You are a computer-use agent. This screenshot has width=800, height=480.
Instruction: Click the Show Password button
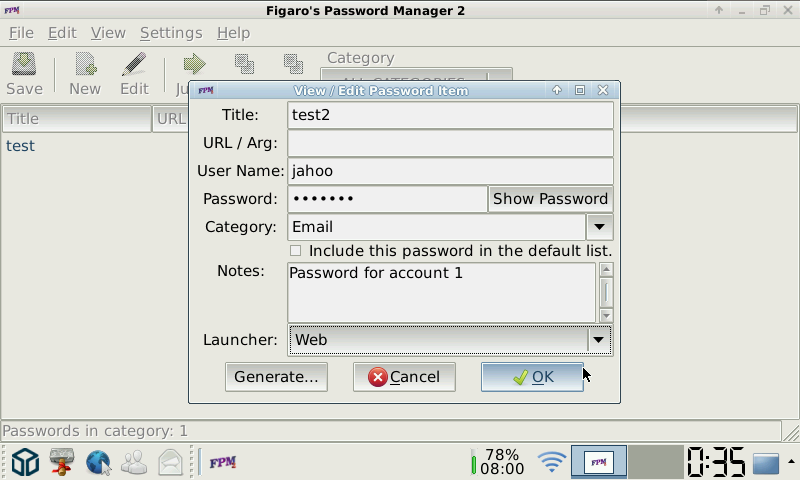(x=551, y=199)
